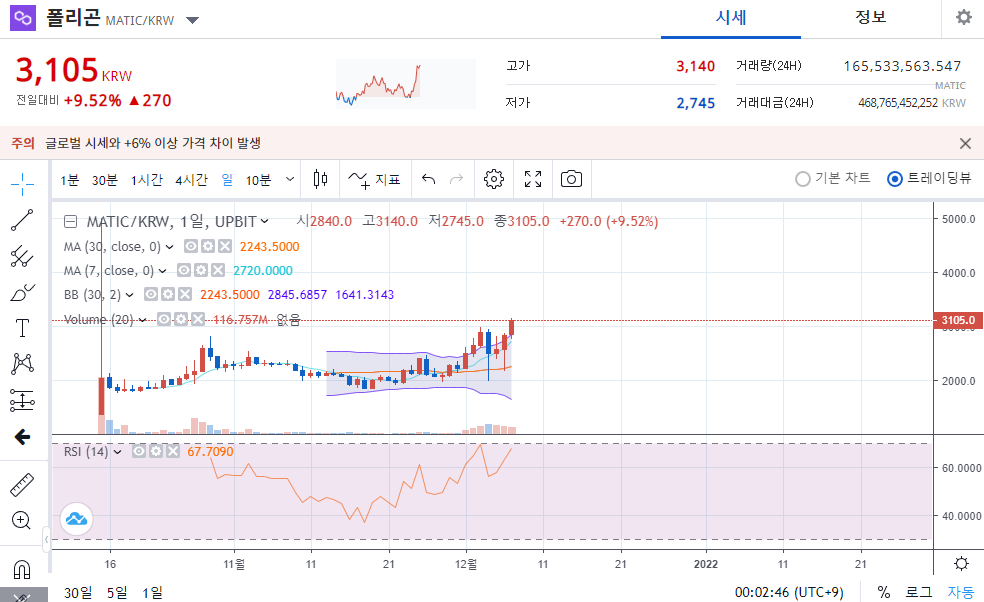Expand more timeframe options after 10분

289,180
